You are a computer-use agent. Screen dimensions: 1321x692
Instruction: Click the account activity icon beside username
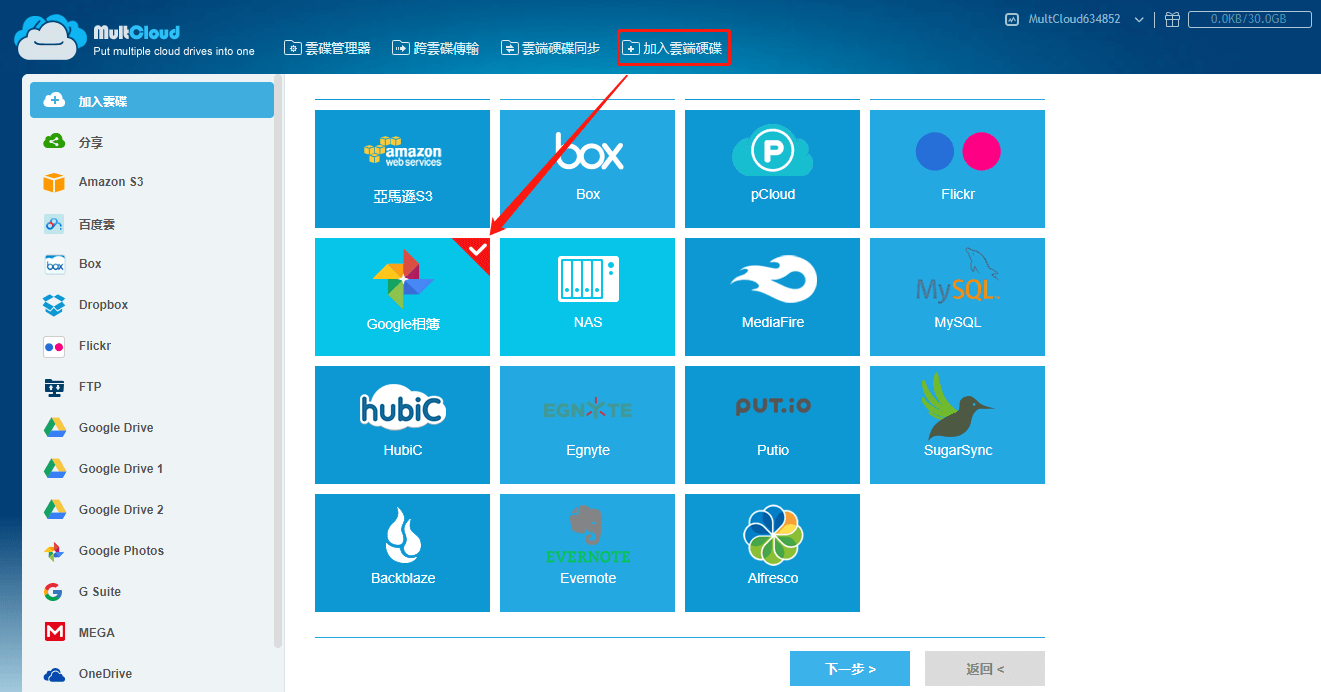[1012, 19]
